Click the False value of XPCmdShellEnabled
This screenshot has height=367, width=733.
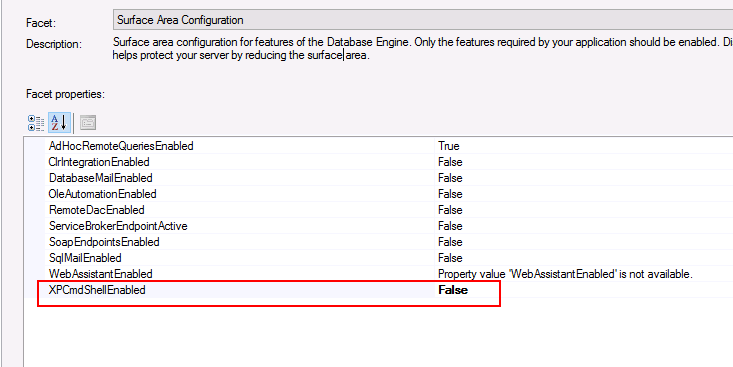pyautogui.click(x=453, y=290)
